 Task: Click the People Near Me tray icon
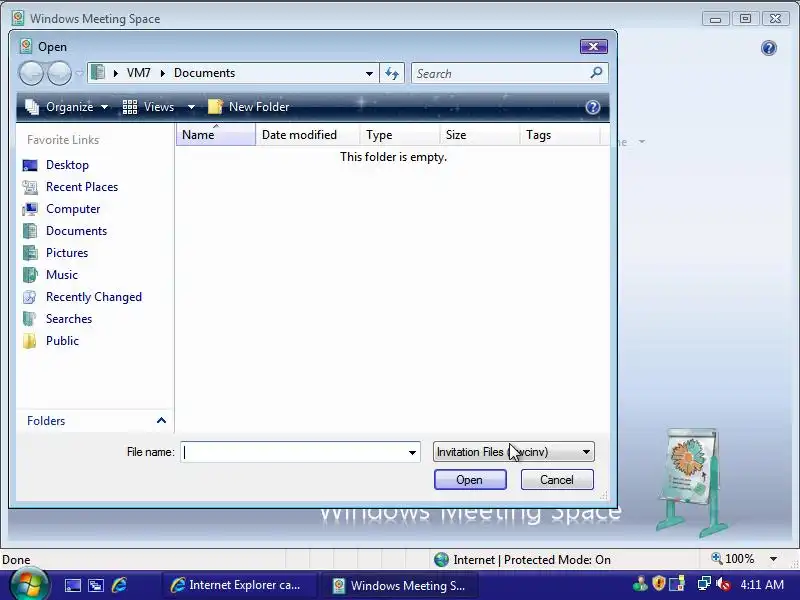pos(640,584)
